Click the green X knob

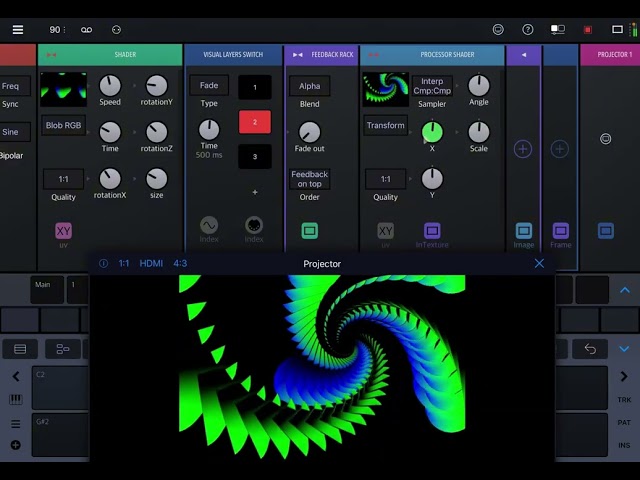click(432, 132)
